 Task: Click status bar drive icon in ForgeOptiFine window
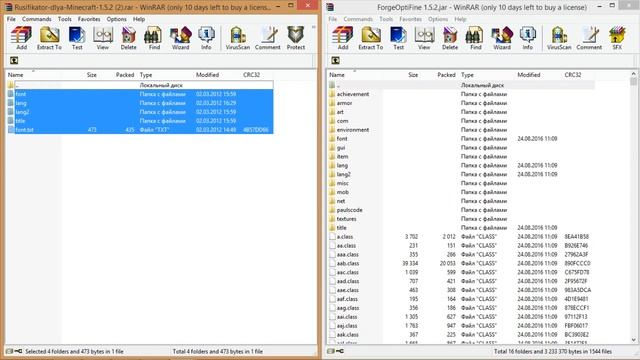(x=331, y=351)
